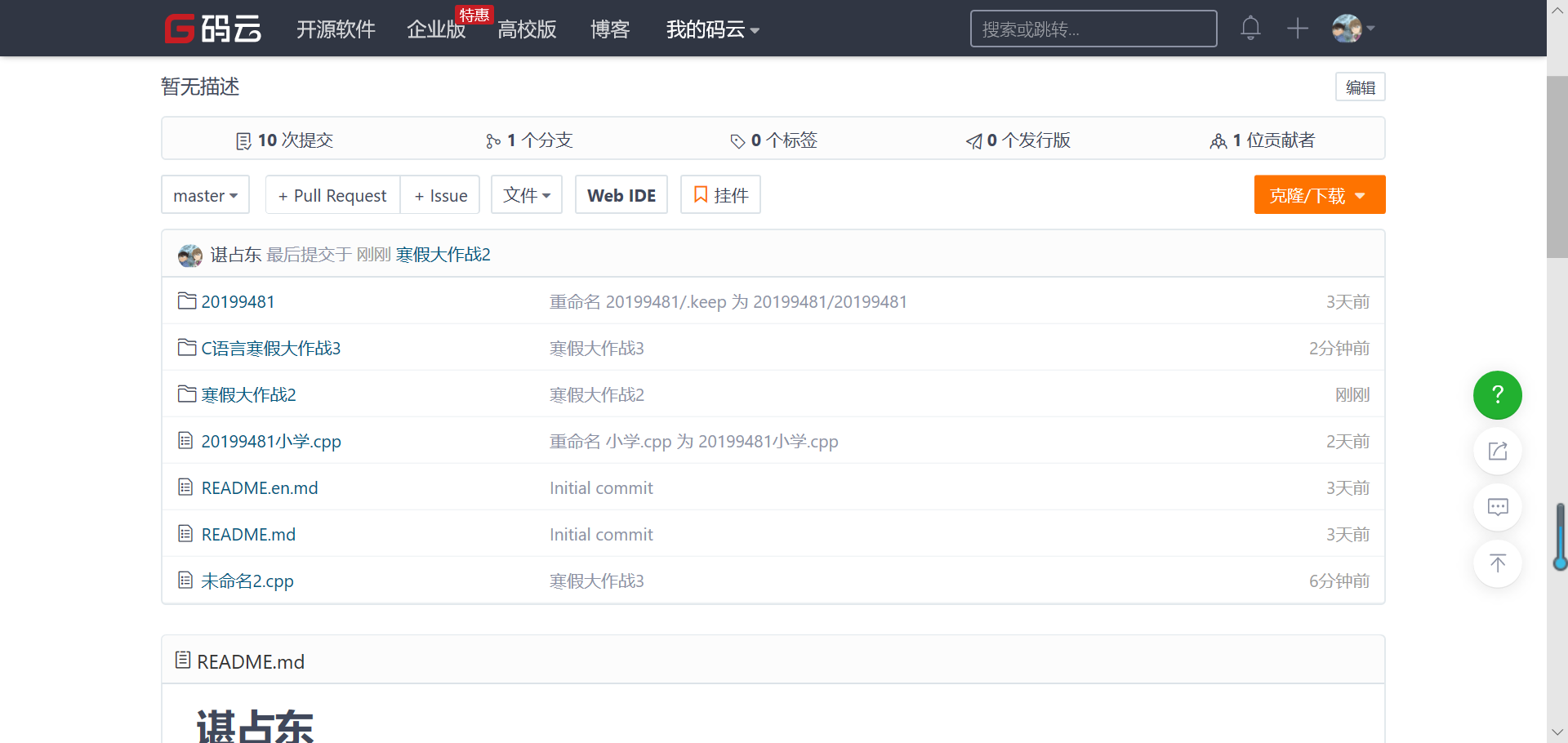Focus the 搜索或跳转 search box
The image size is (1568, 743).
[x=1094, y=29]
